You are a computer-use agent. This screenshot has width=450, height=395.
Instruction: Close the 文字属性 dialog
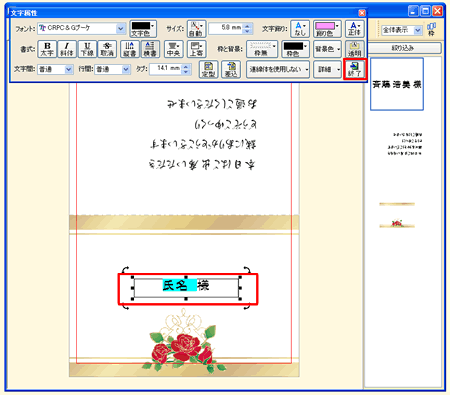362,13
